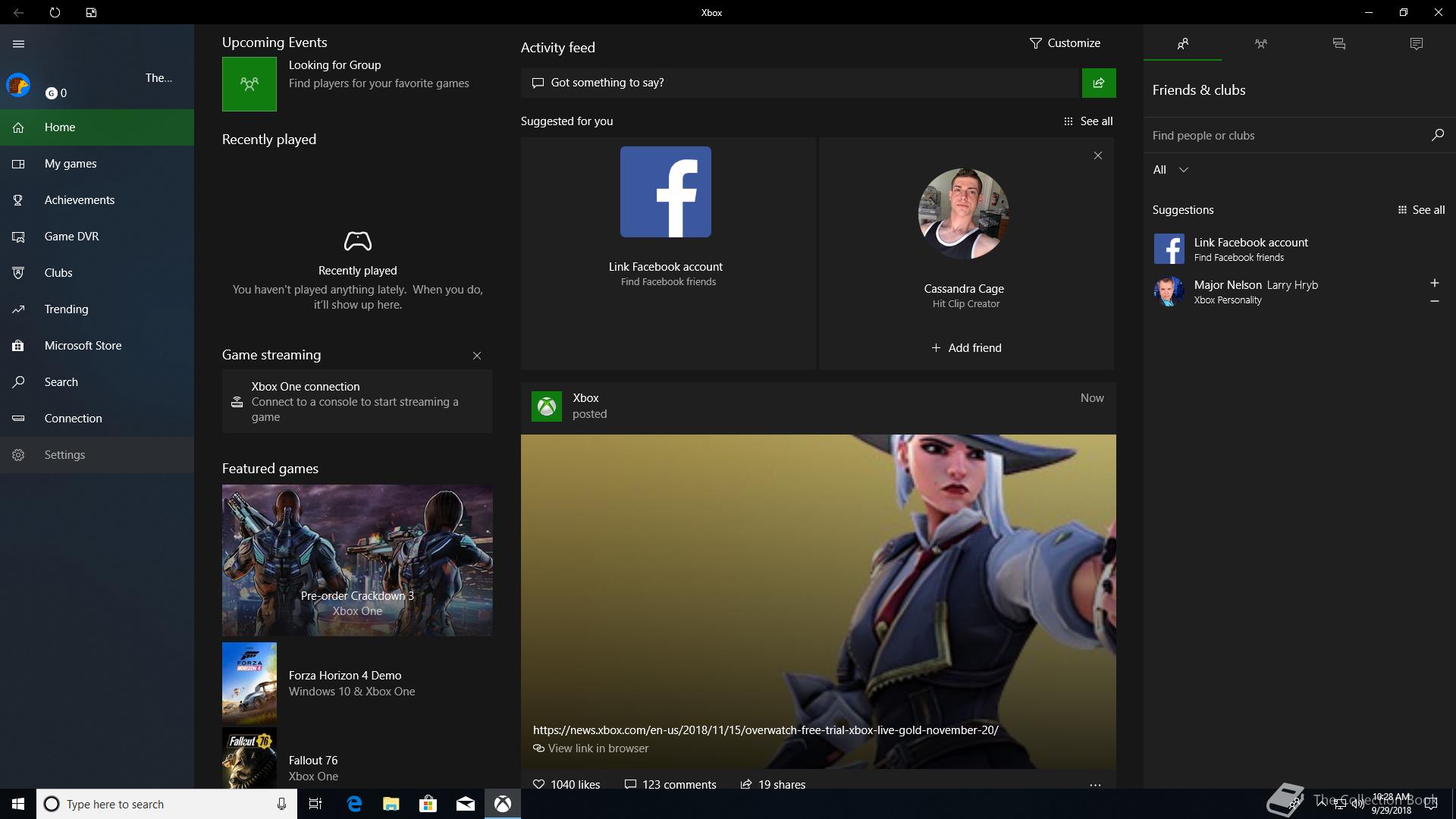Open Major Nelson's avatar
Screen dimensions: 1456x819
pyautogui.click(x=1169, y=291)
